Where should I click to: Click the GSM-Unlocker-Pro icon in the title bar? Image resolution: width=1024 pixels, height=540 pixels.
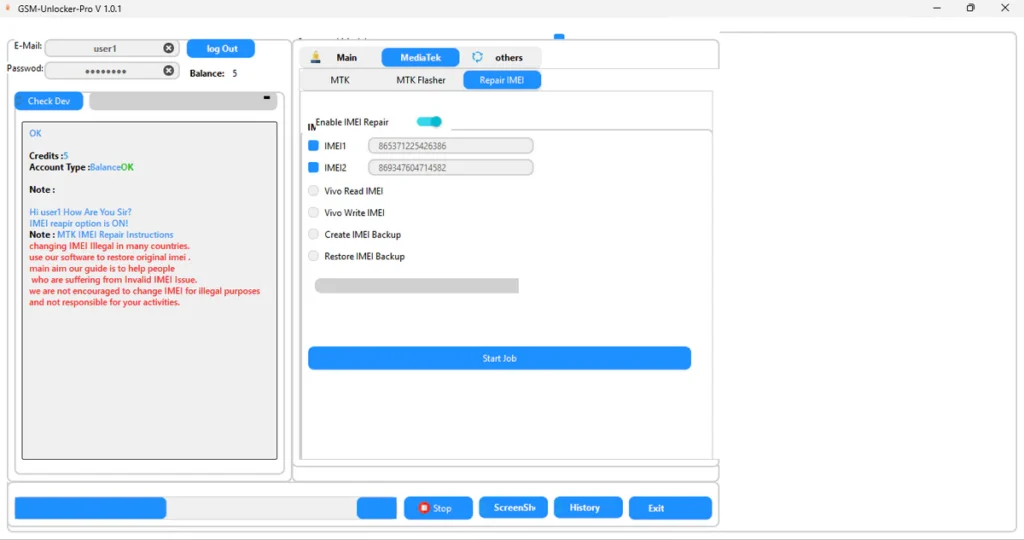8,8
